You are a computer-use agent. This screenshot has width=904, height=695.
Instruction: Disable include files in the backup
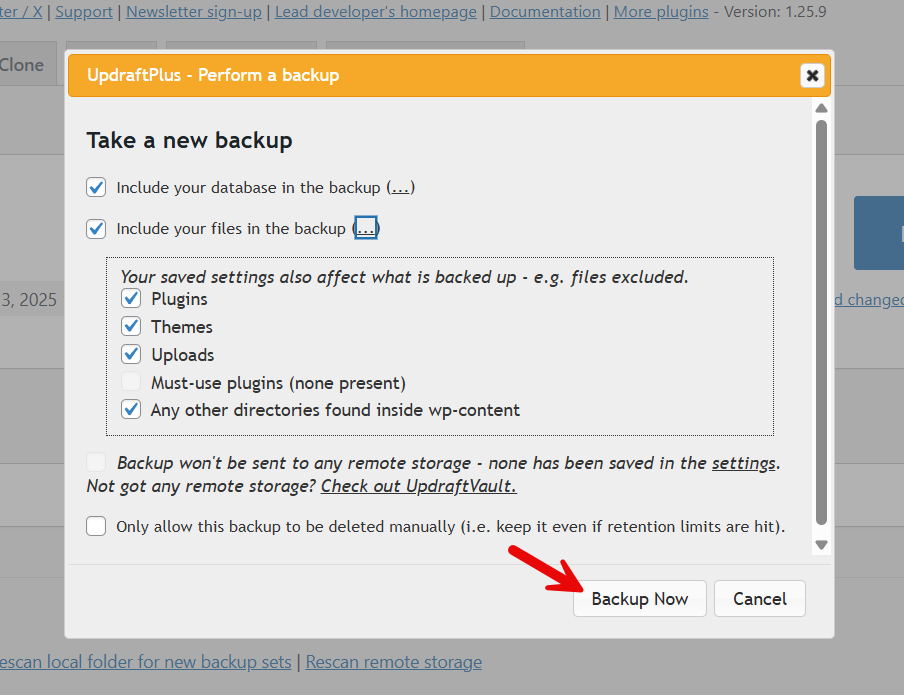(x=96, y=228)
